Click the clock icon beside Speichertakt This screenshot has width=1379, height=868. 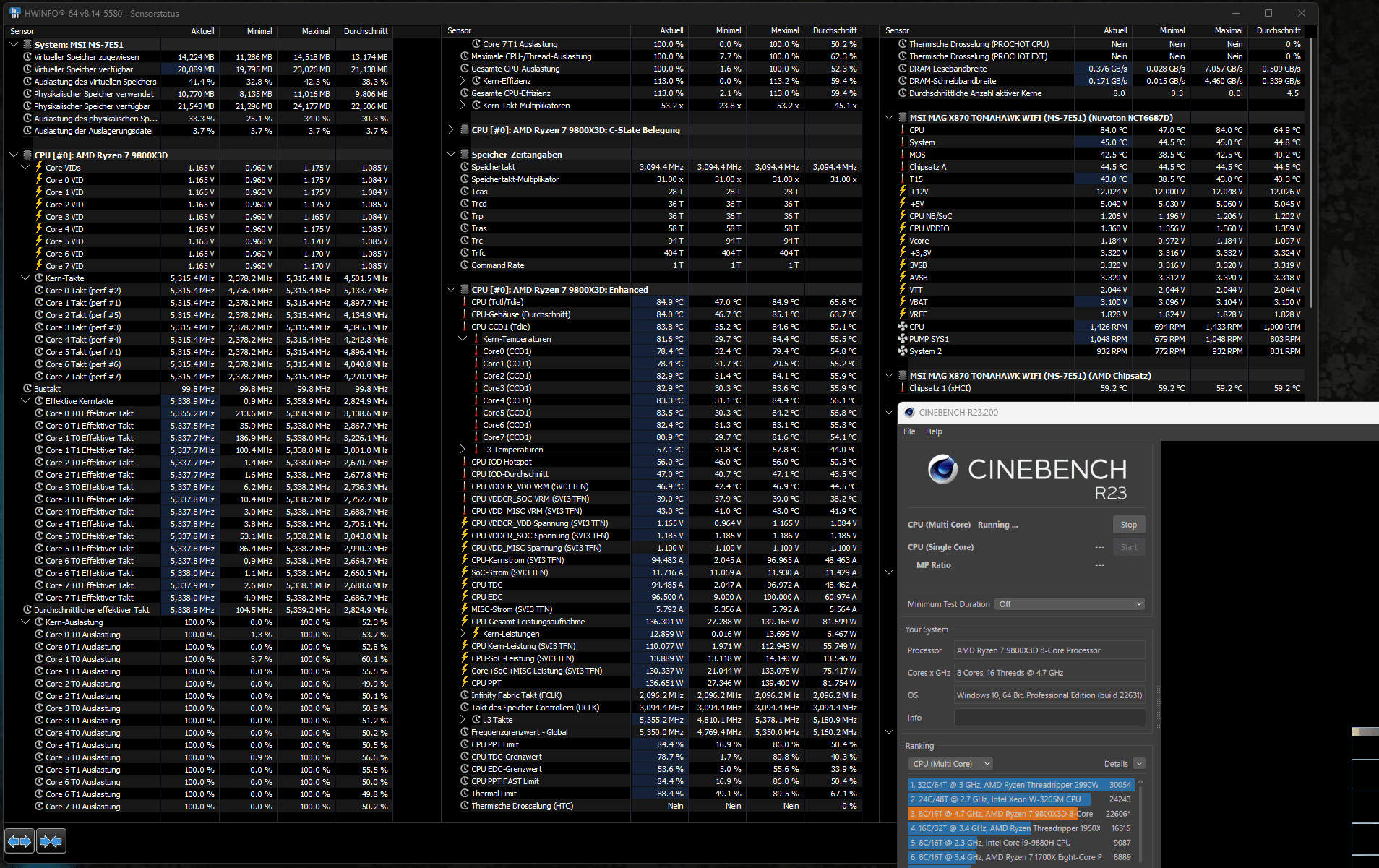point(465,167)
